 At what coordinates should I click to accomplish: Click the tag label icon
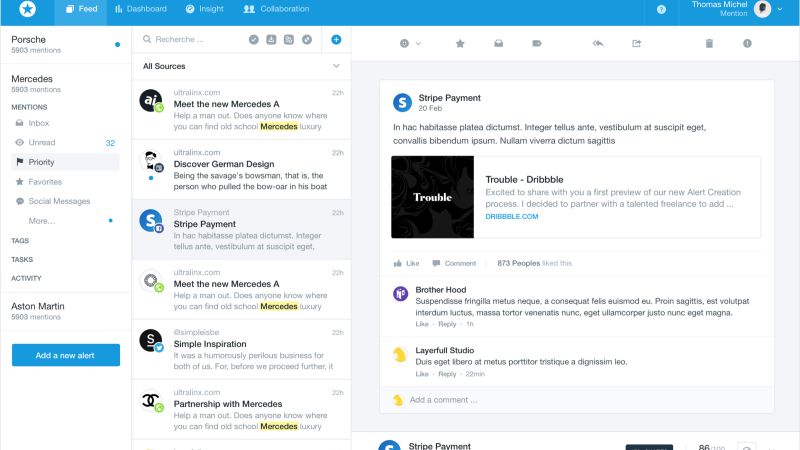pos(537,43)
